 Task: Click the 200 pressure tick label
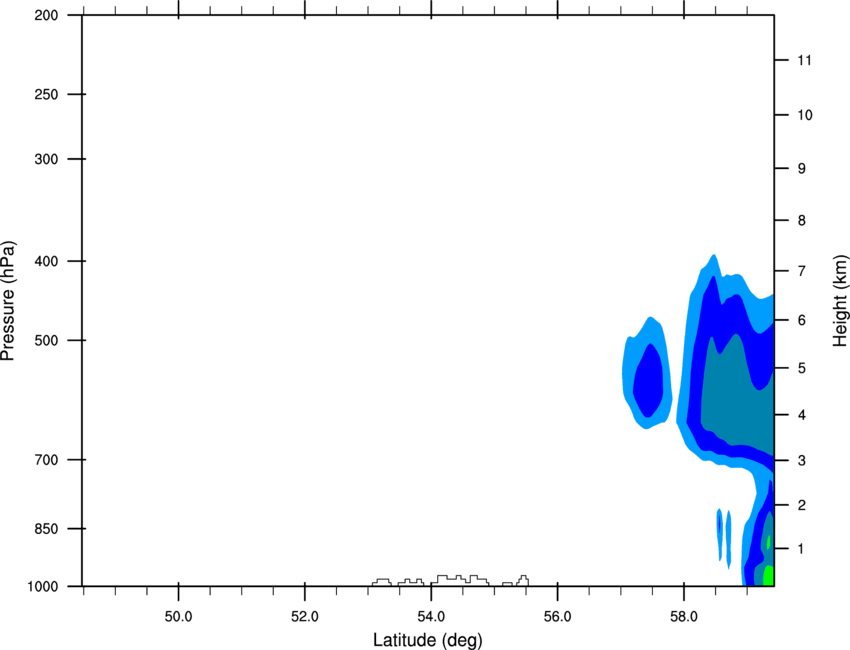tap(46, 15)
